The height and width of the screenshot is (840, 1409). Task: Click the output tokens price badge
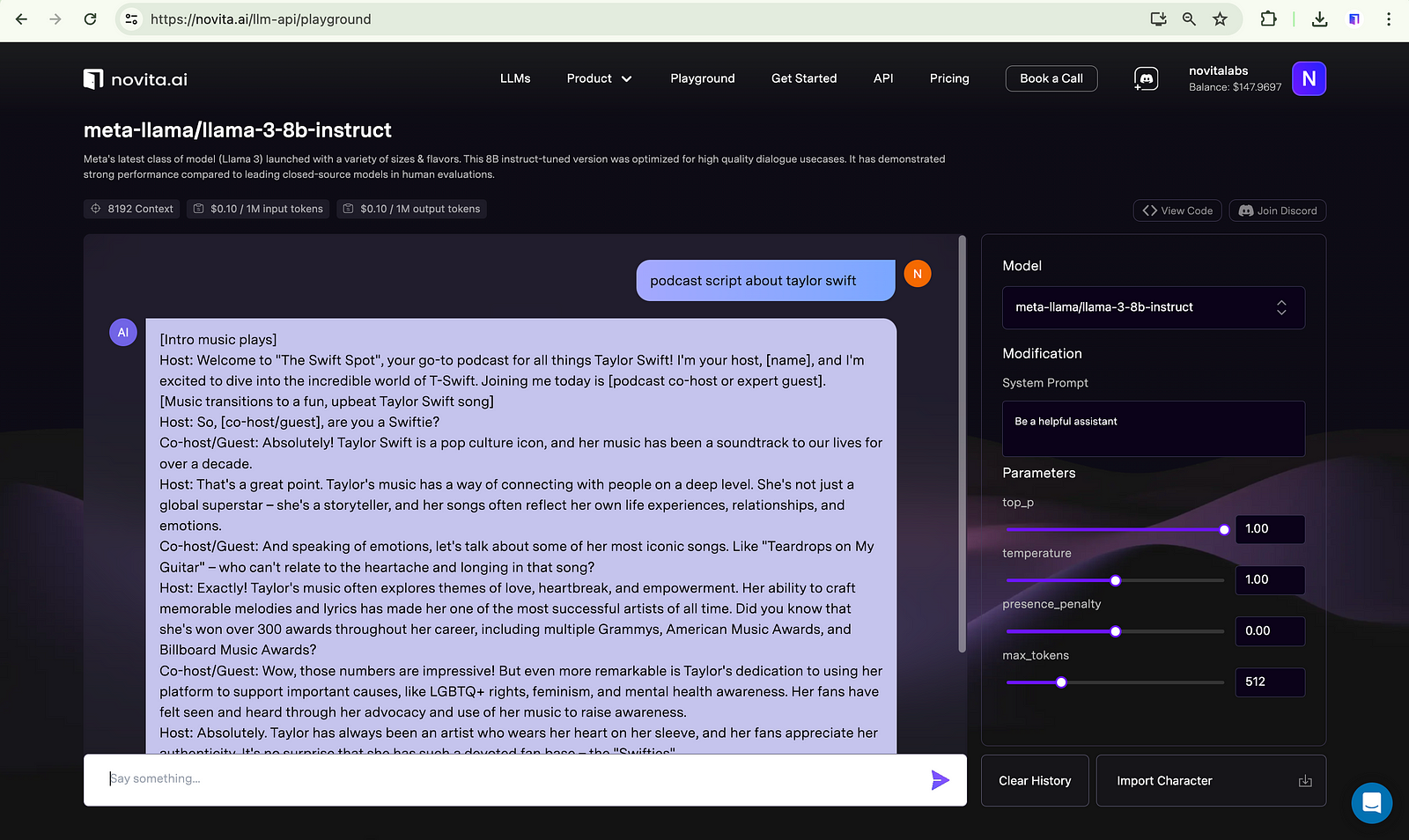coord(412,209)
